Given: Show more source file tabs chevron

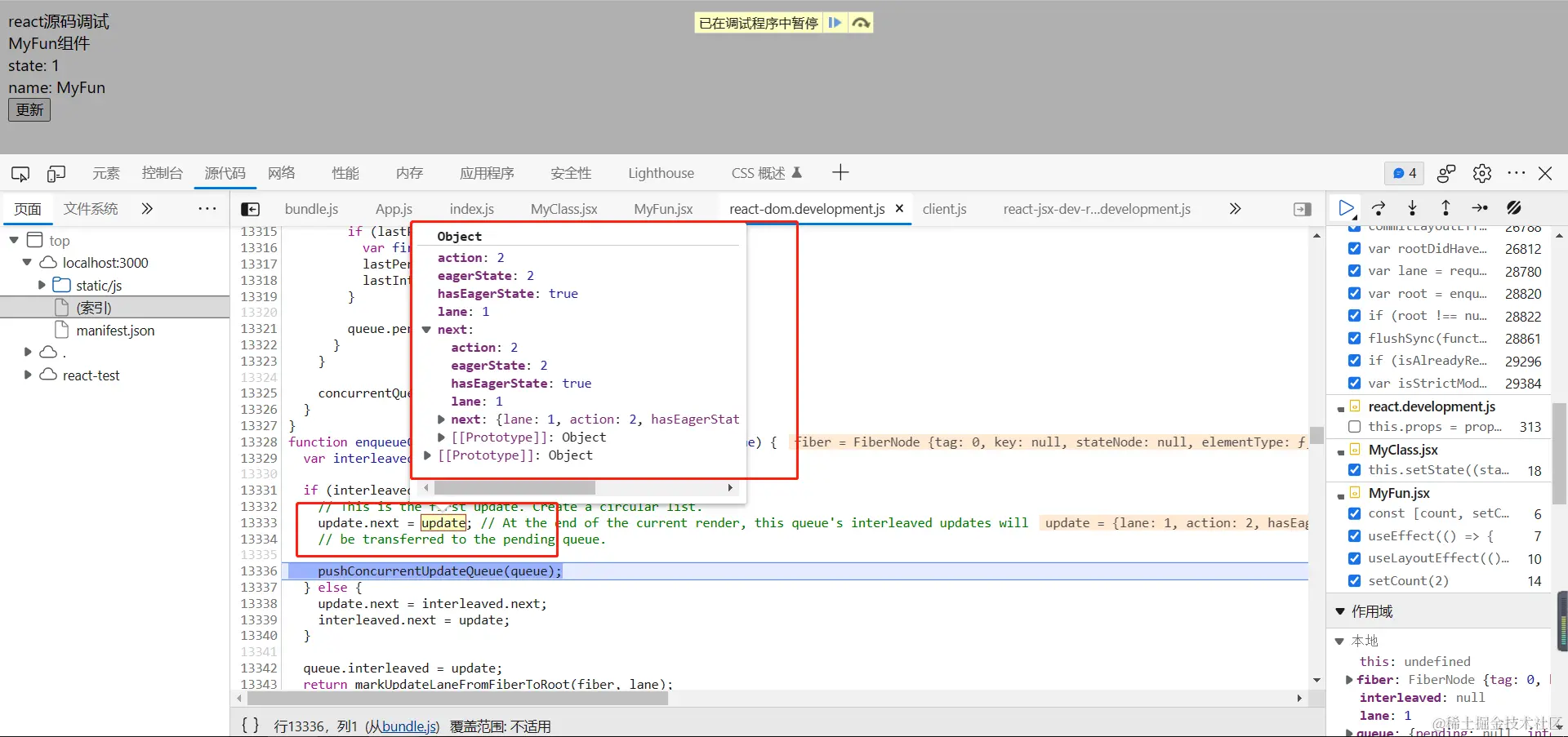Looking at the screenshot, I should point(1235,209).
